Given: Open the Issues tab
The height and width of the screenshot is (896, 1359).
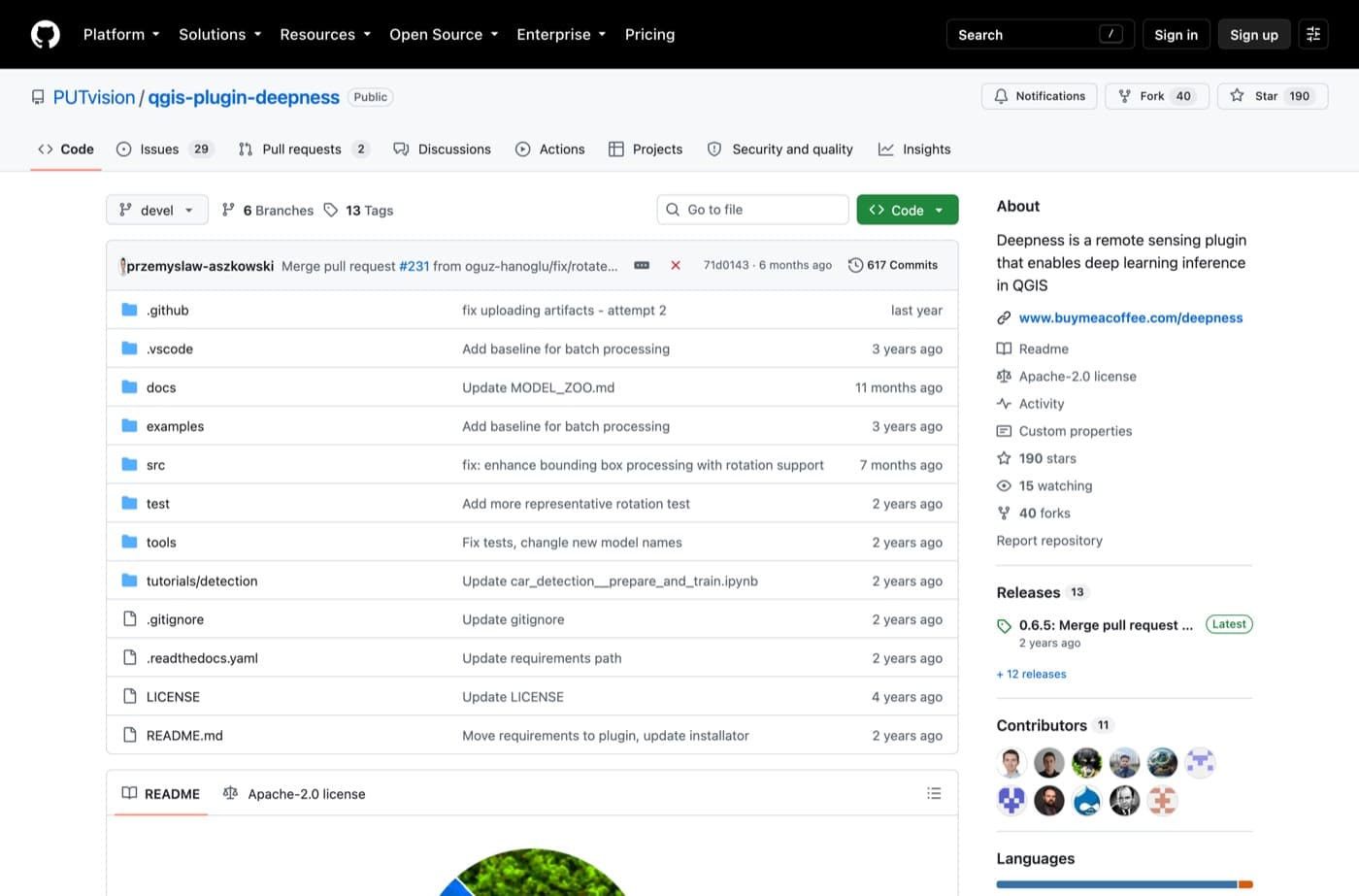Looking at the screenshot, I should [x=164, y=149].
